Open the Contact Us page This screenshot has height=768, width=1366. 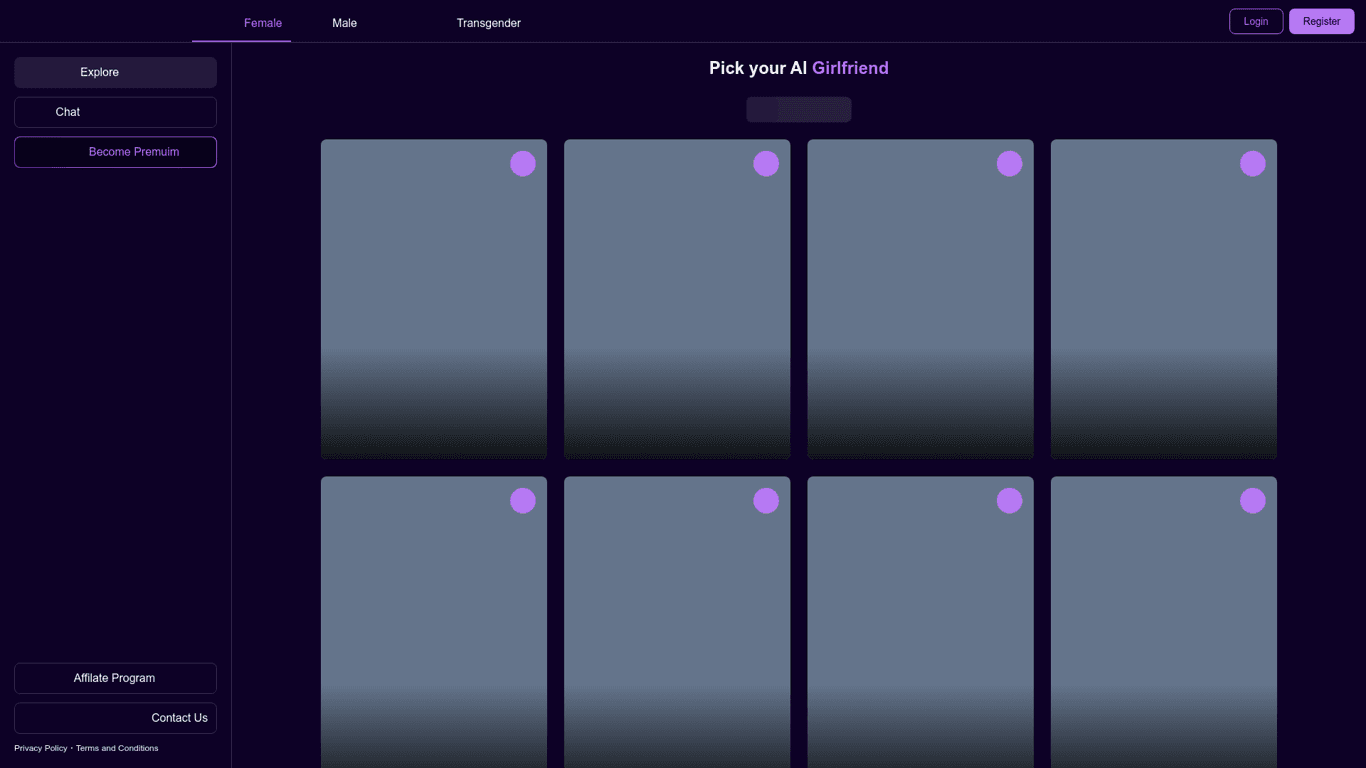115,718
